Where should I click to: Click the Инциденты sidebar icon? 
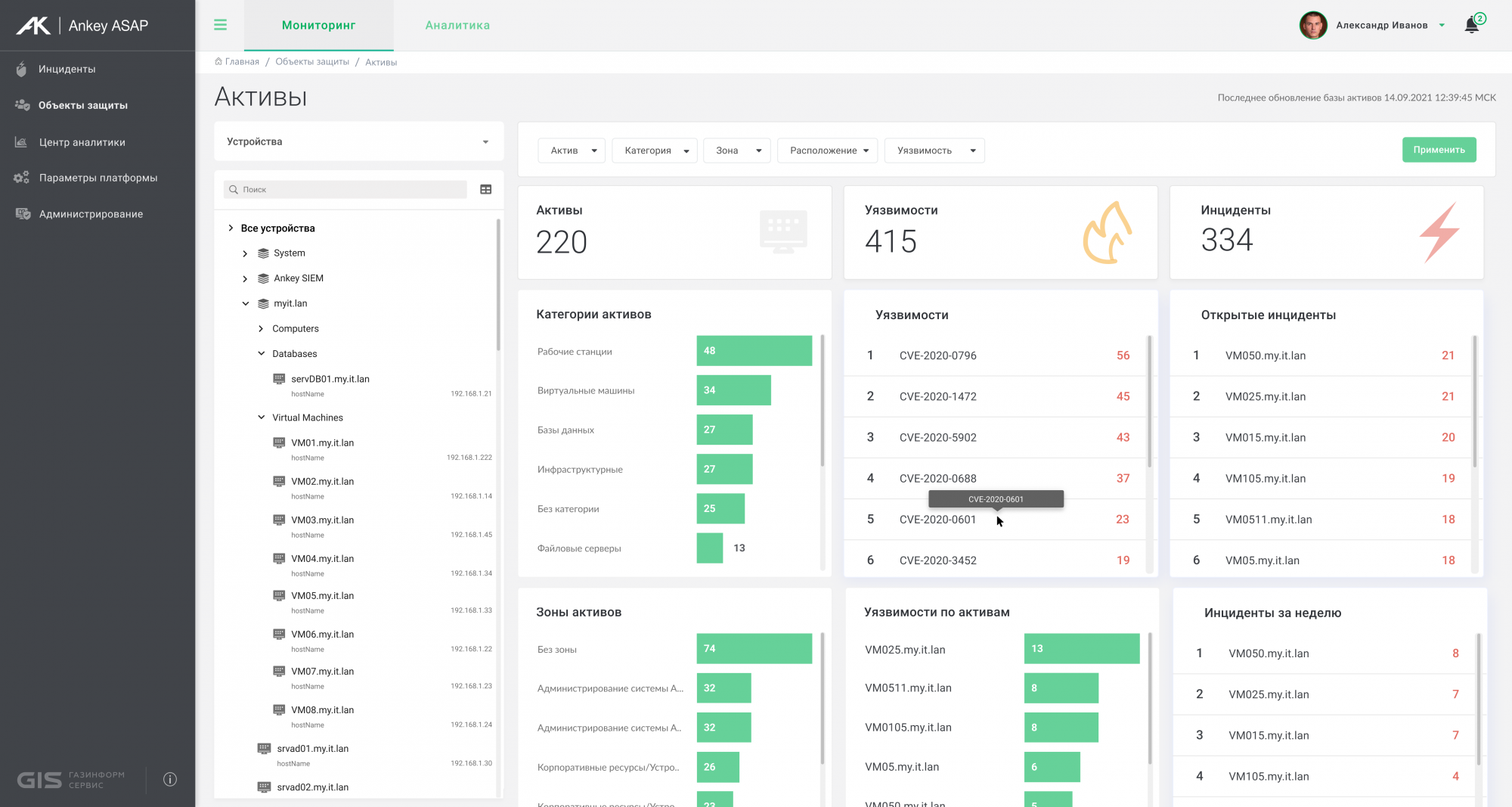pos(21,69)
